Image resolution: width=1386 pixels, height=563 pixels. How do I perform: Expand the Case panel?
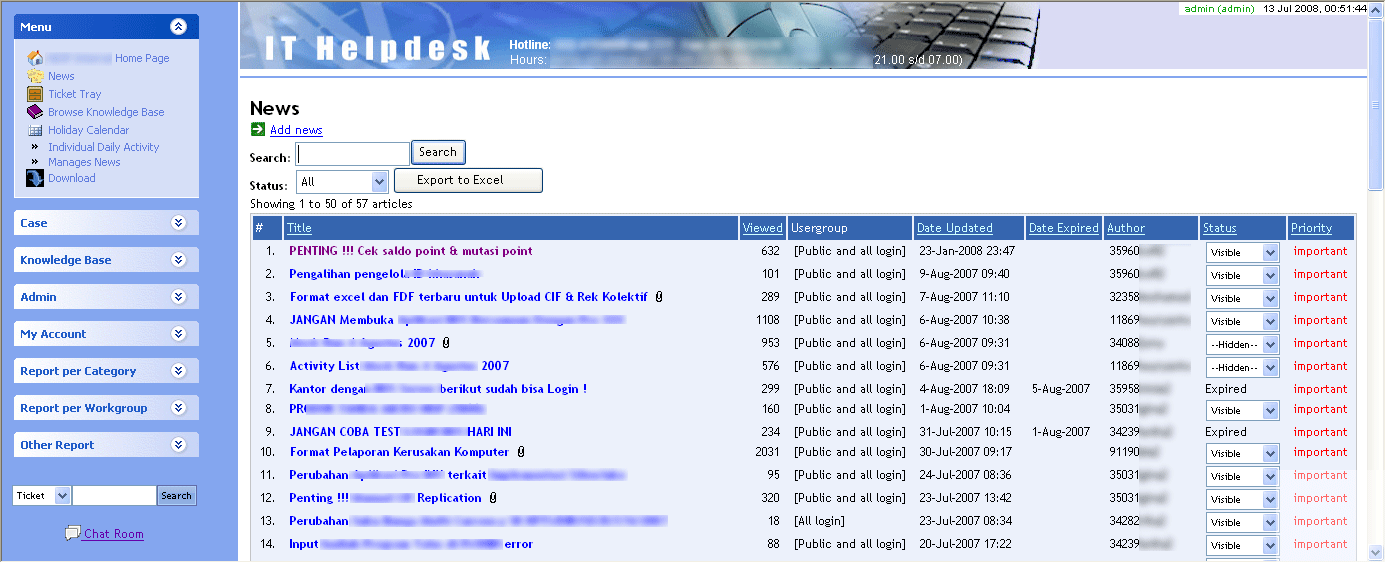point(178,223)
